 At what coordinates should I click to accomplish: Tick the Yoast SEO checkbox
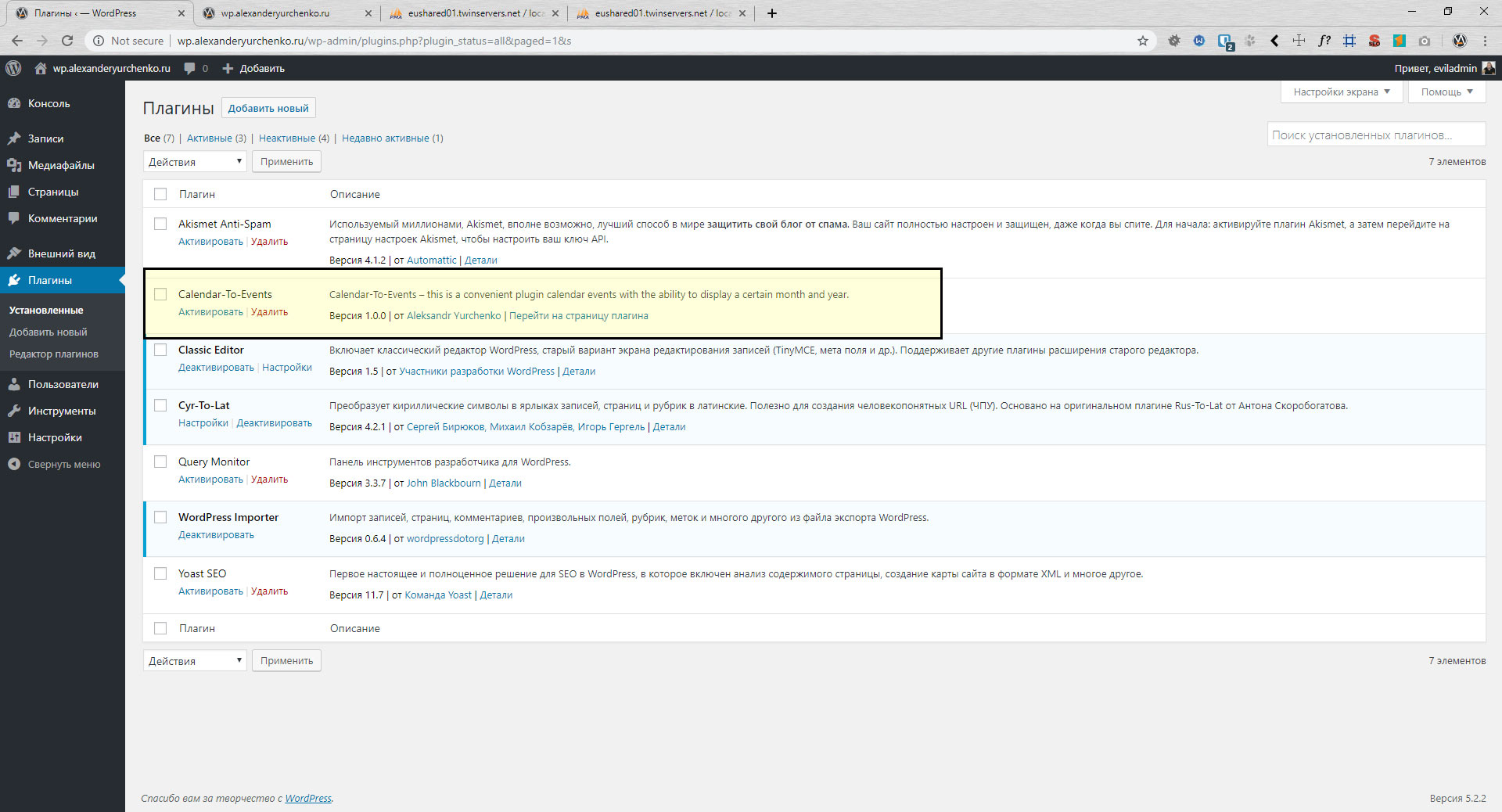coord(160,573)
